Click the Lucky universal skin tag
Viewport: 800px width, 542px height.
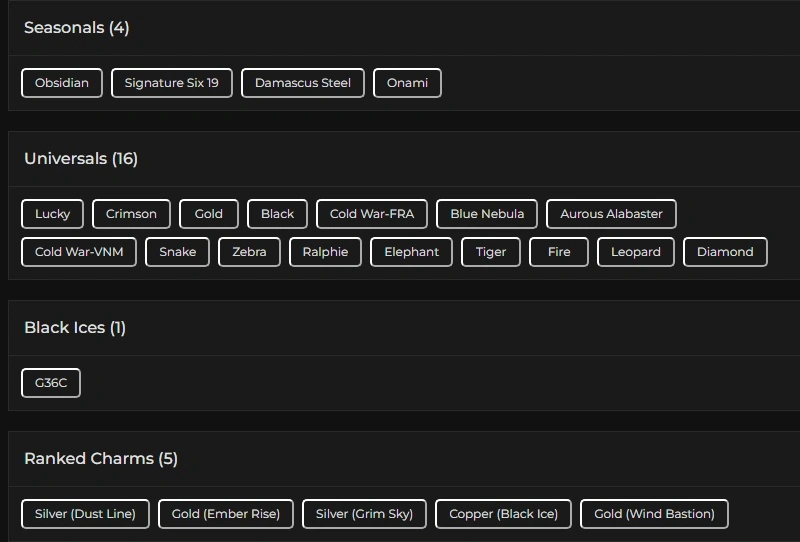click(53, 214)
